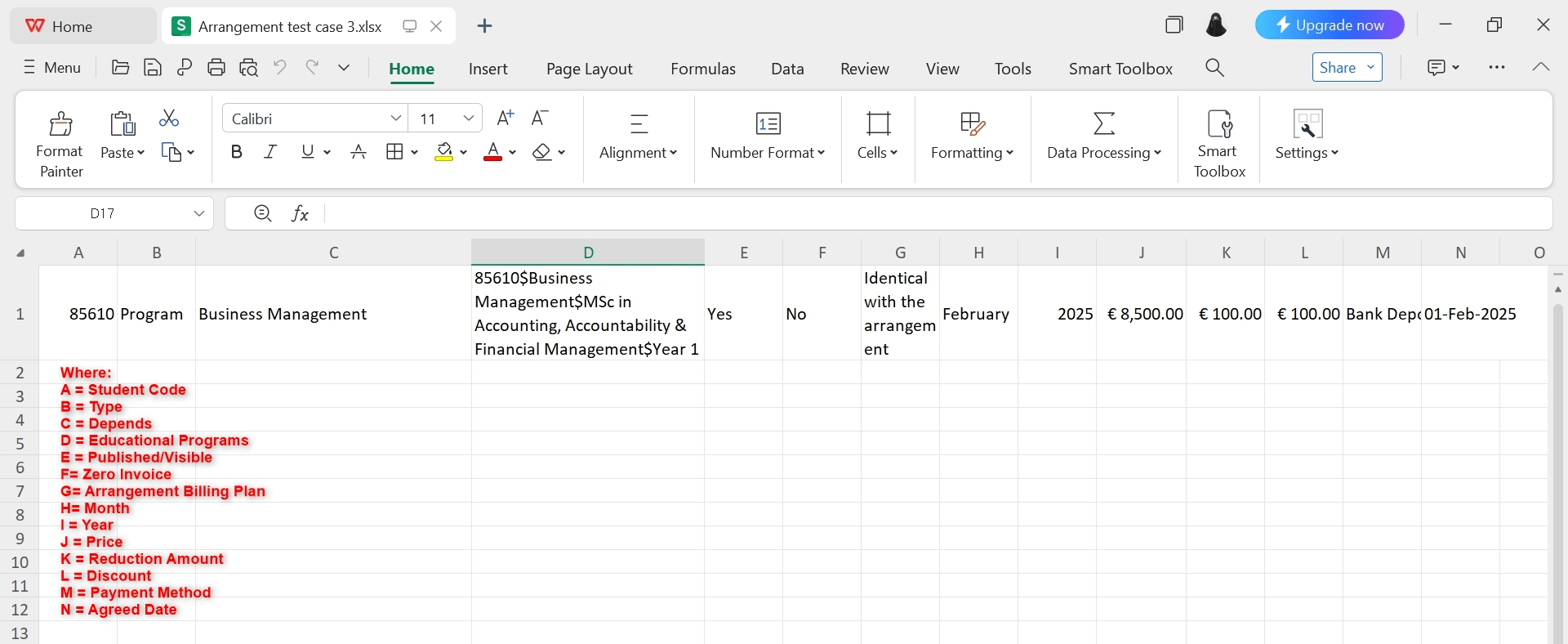Apply strikethrough formatting icon
The image size is (1568, 644).
pyautogui.click(x=359, y=152)
